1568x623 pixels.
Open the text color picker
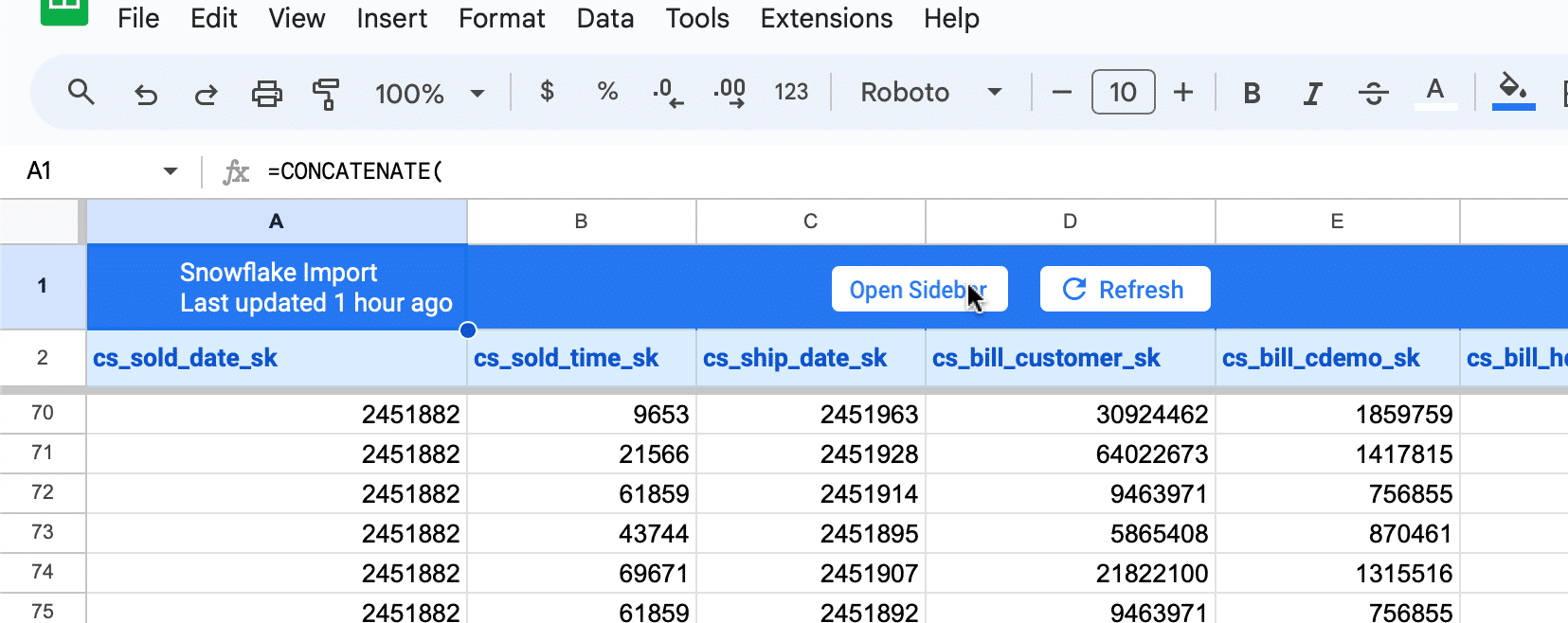pos(1435,93)
